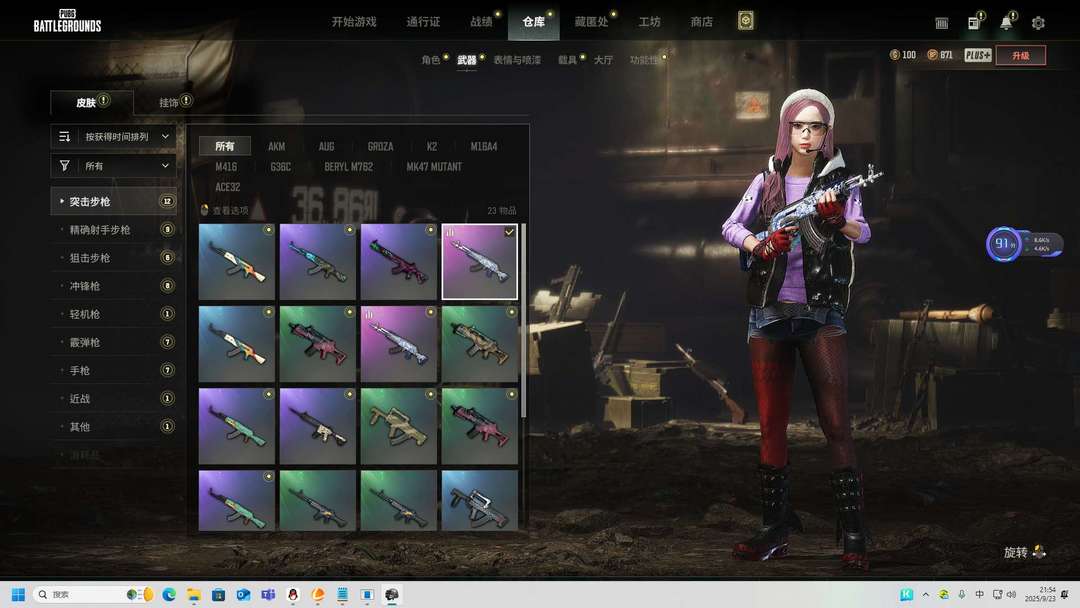
Task: Open the notifications bell
Action: pyautogui.click(x=1006, y=23)
